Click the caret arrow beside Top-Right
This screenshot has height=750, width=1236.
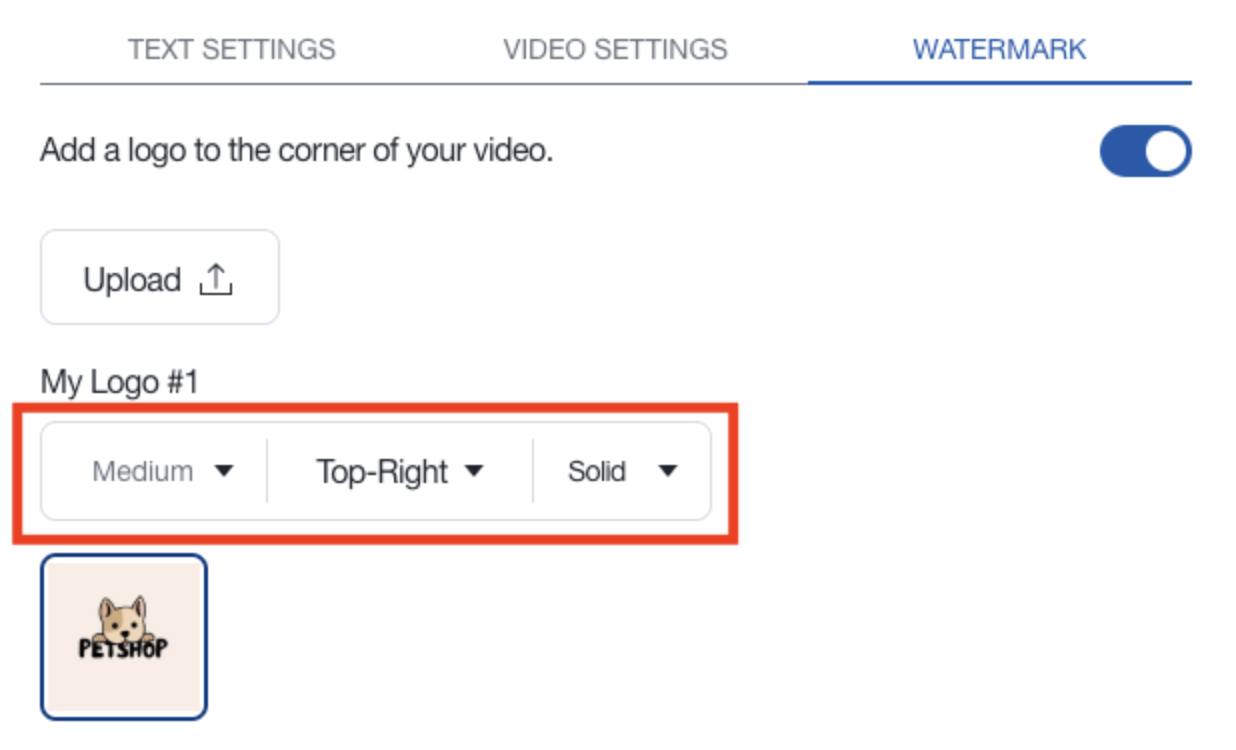coord(474,471)
